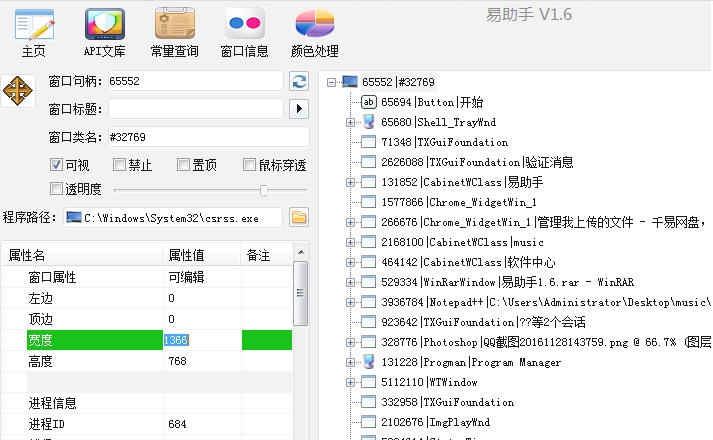Expand the 2168100 CabinetWClass music node
The height and width of the screenshot is (440, 713).
tap(350, 242)
